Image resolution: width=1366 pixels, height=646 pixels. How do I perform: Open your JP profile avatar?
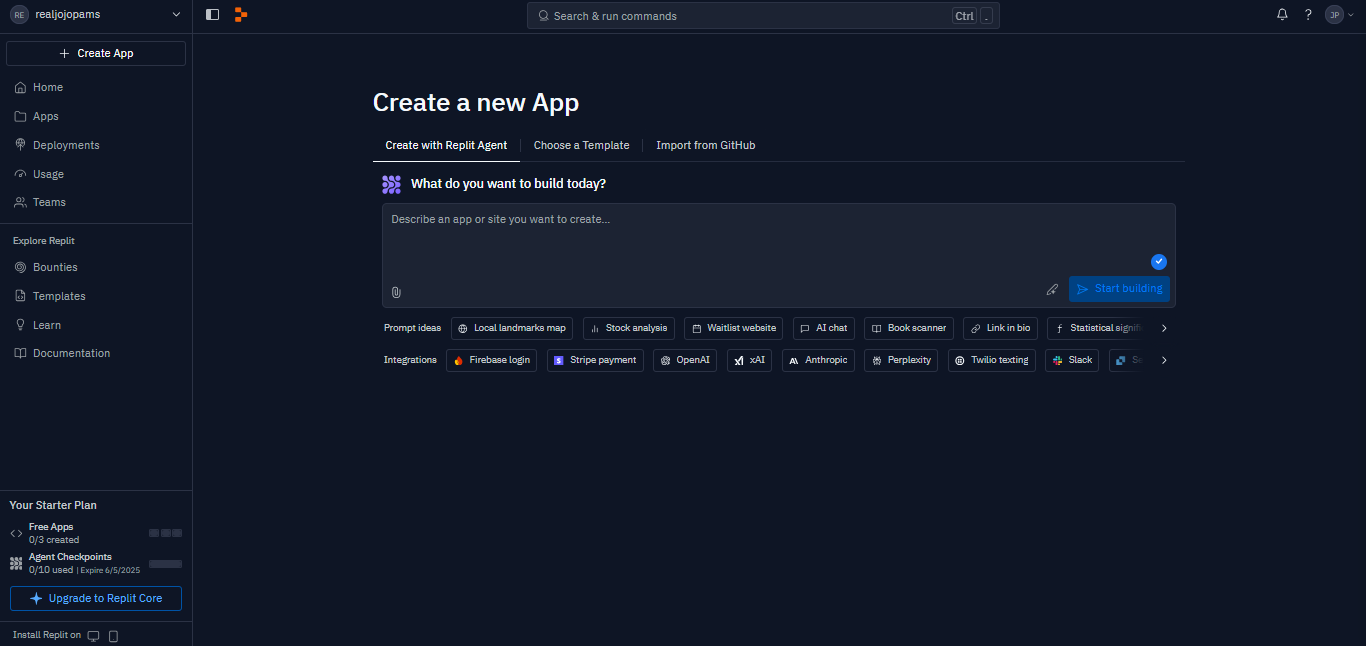click(x=1334, y=14)
